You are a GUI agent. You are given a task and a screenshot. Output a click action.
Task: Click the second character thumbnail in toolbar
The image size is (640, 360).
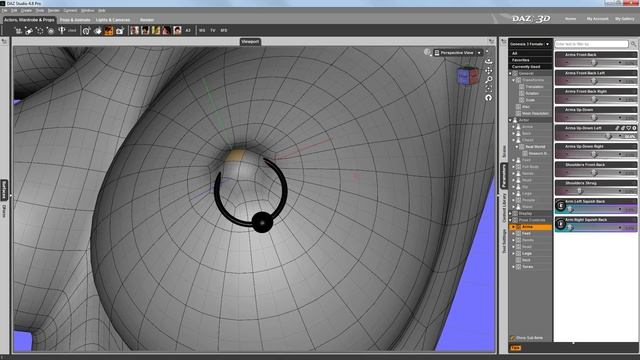pos(145,30)
